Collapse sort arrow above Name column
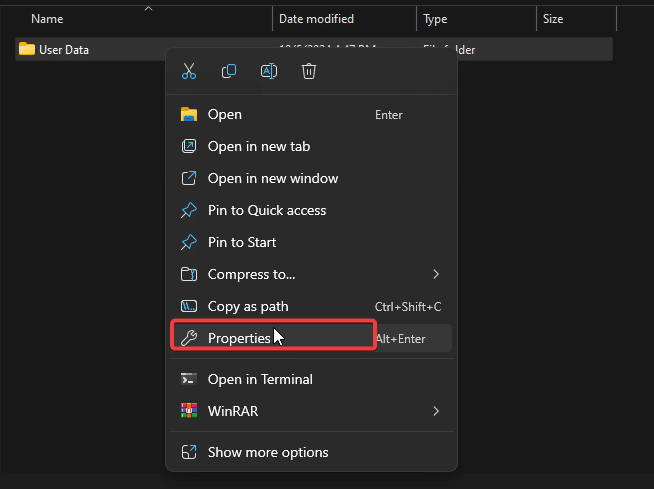The width and height of the screenshot is (654, 489). click(x=148, y=9)
